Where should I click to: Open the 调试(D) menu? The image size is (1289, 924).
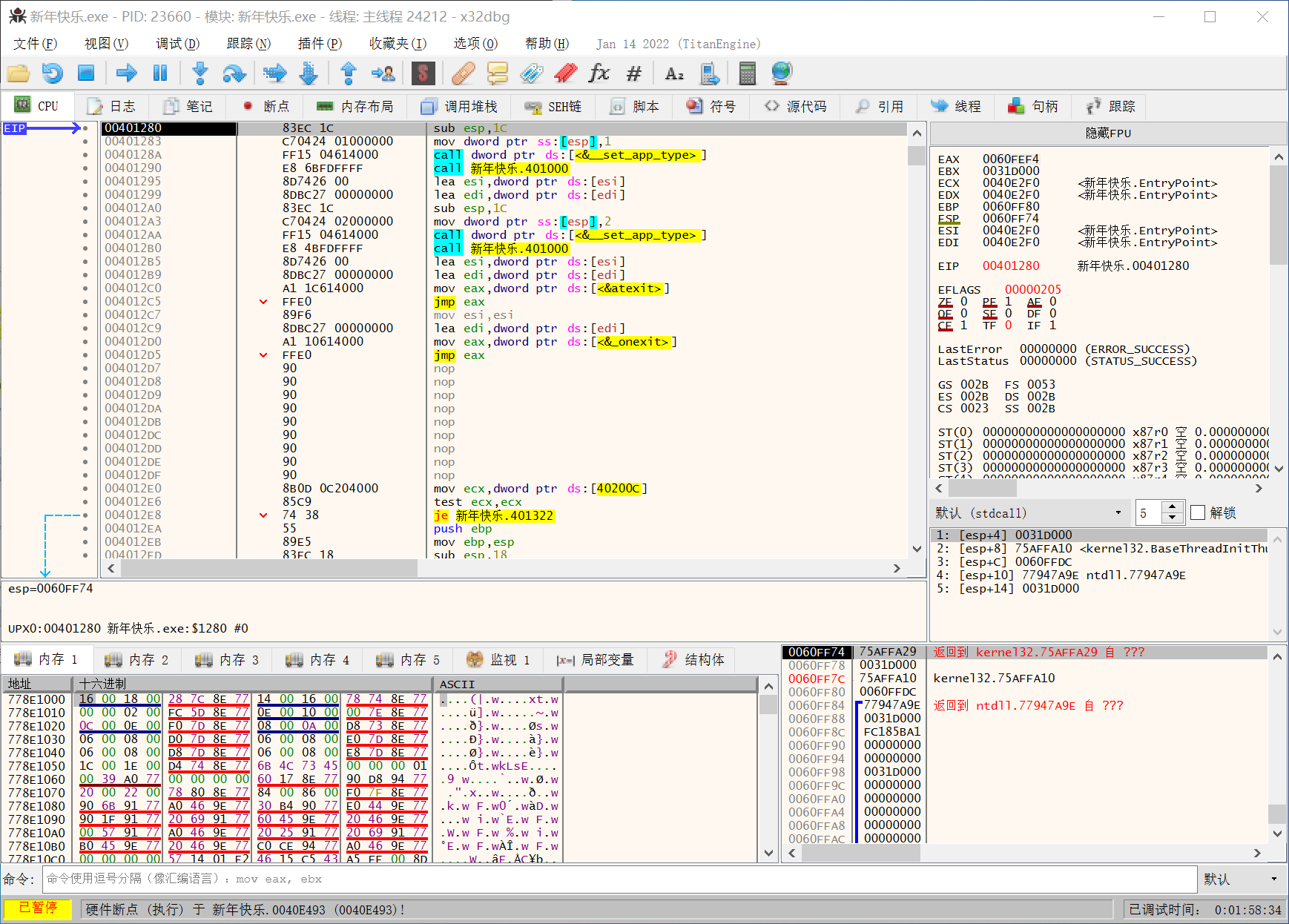(177, 44)
